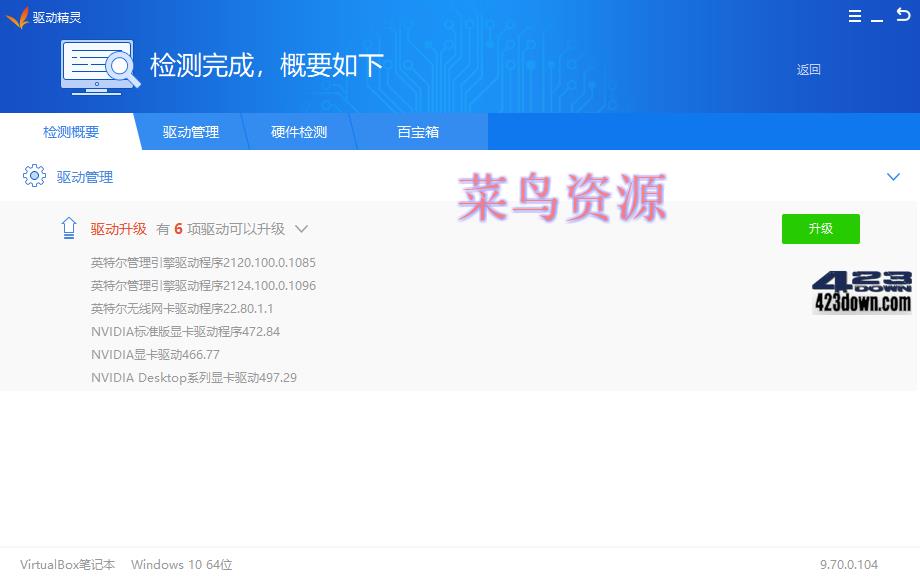Go to the 百宝箱 tab

click(x=418, y=132)
